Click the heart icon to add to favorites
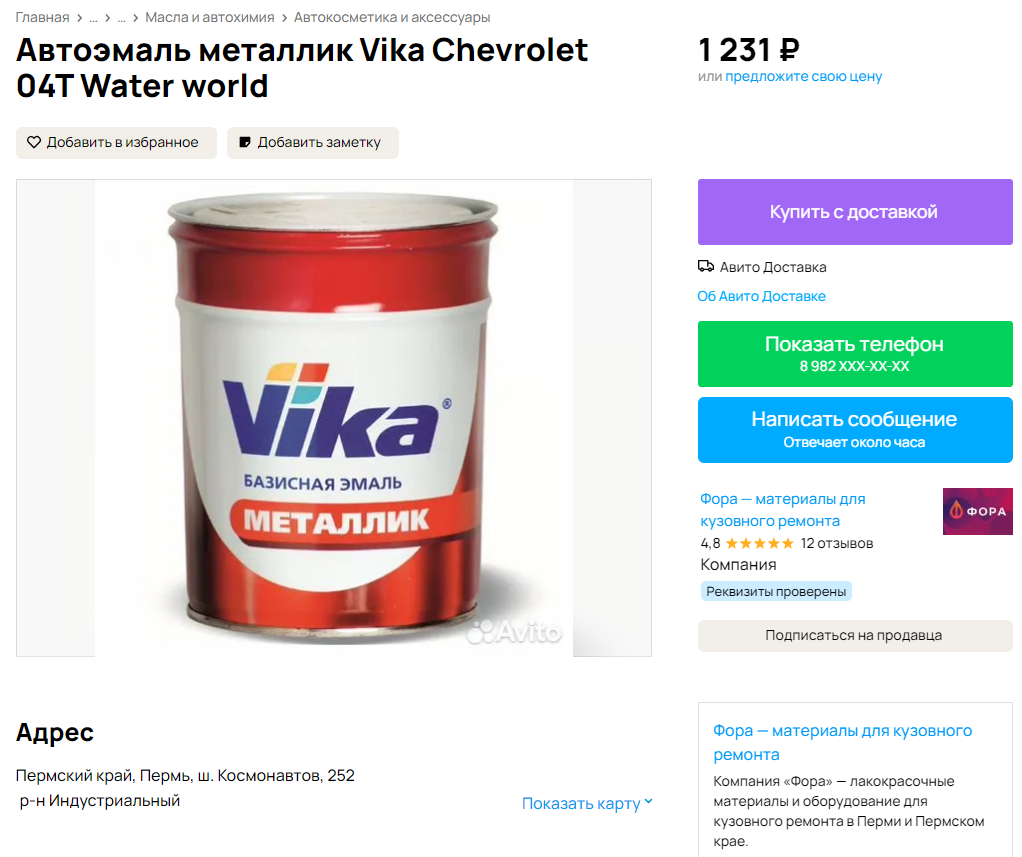Viewport: 1022px width, 857px height. tap(34, 142)
